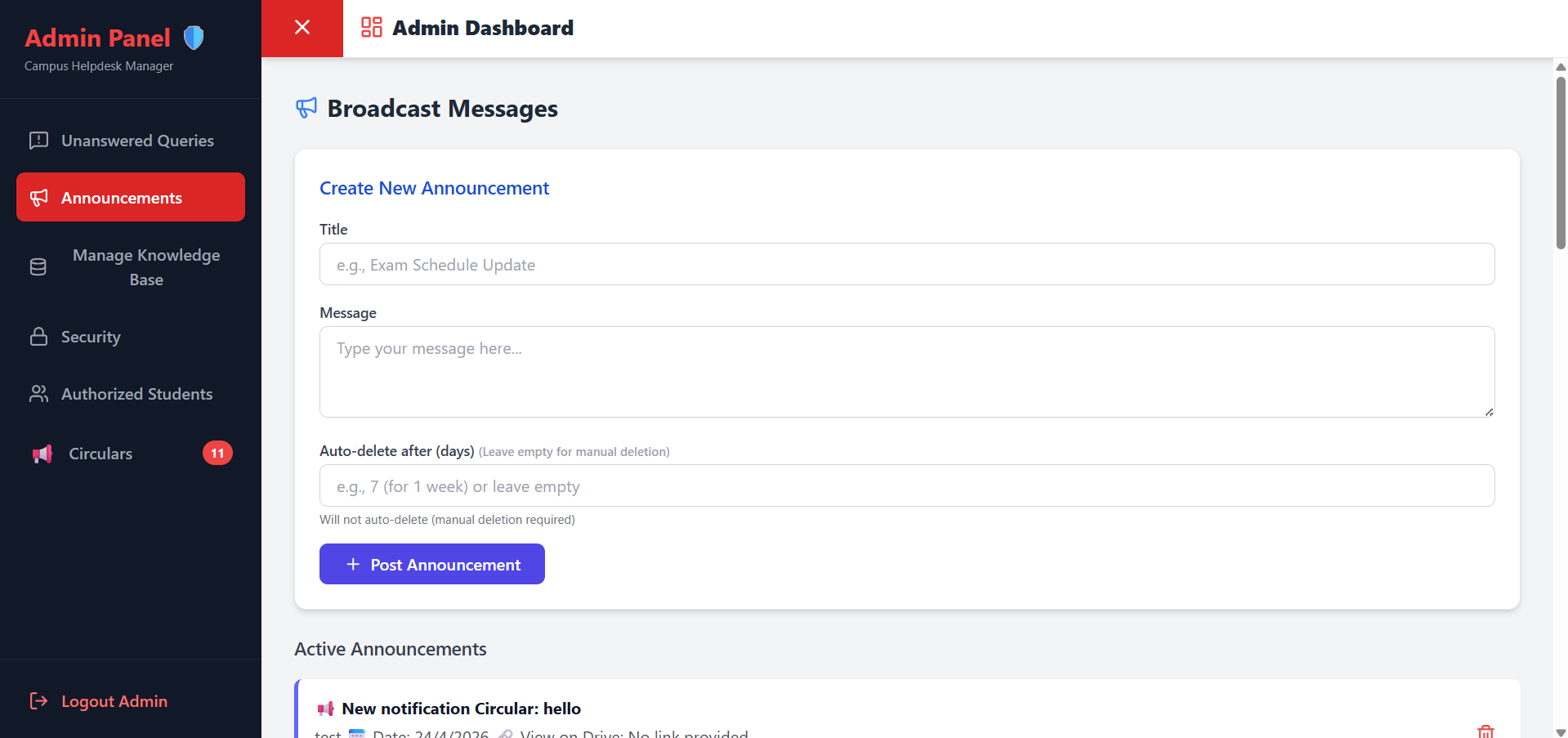Delete the hello circular announcement via trash icon
The height and width of the screenshot is (738, 1568).
1485,731
